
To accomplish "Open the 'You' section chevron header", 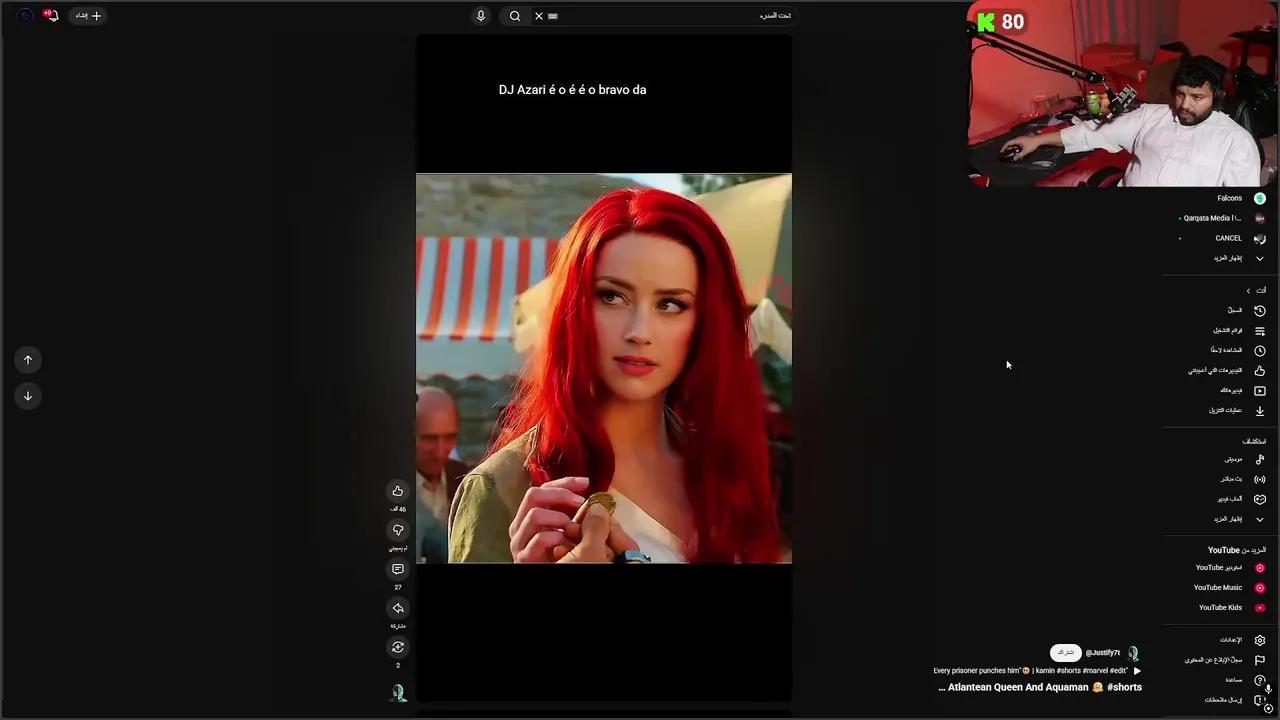I will click(x=1255, y=290).
